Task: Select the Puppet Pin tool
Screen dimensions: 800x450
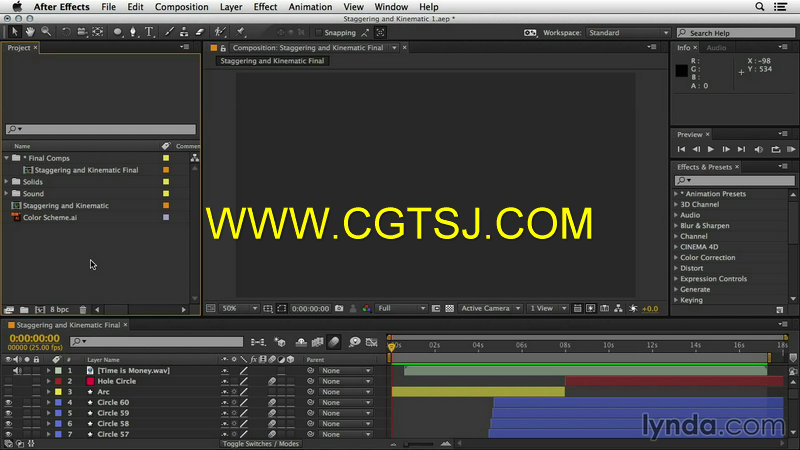Action: tap(240, 32)
